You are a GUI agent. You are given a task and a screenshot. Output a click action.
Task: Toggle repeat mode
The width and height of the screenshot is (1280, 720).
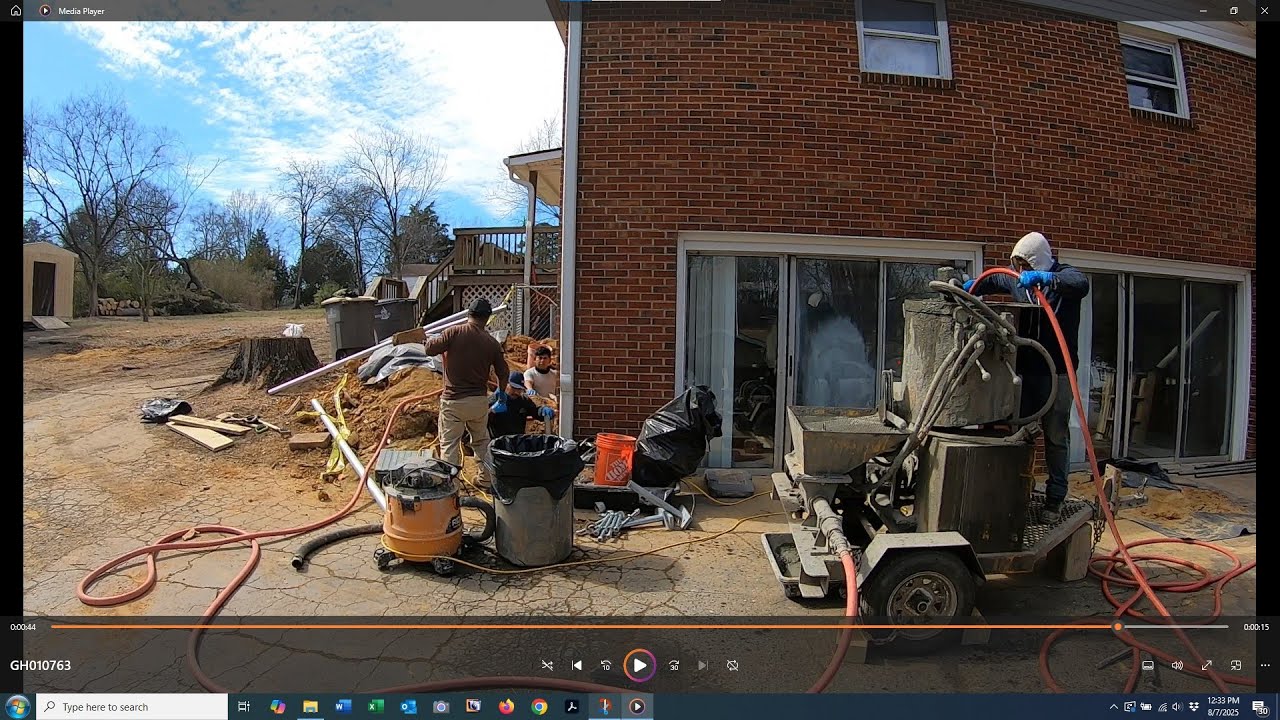tap(733, 665)
